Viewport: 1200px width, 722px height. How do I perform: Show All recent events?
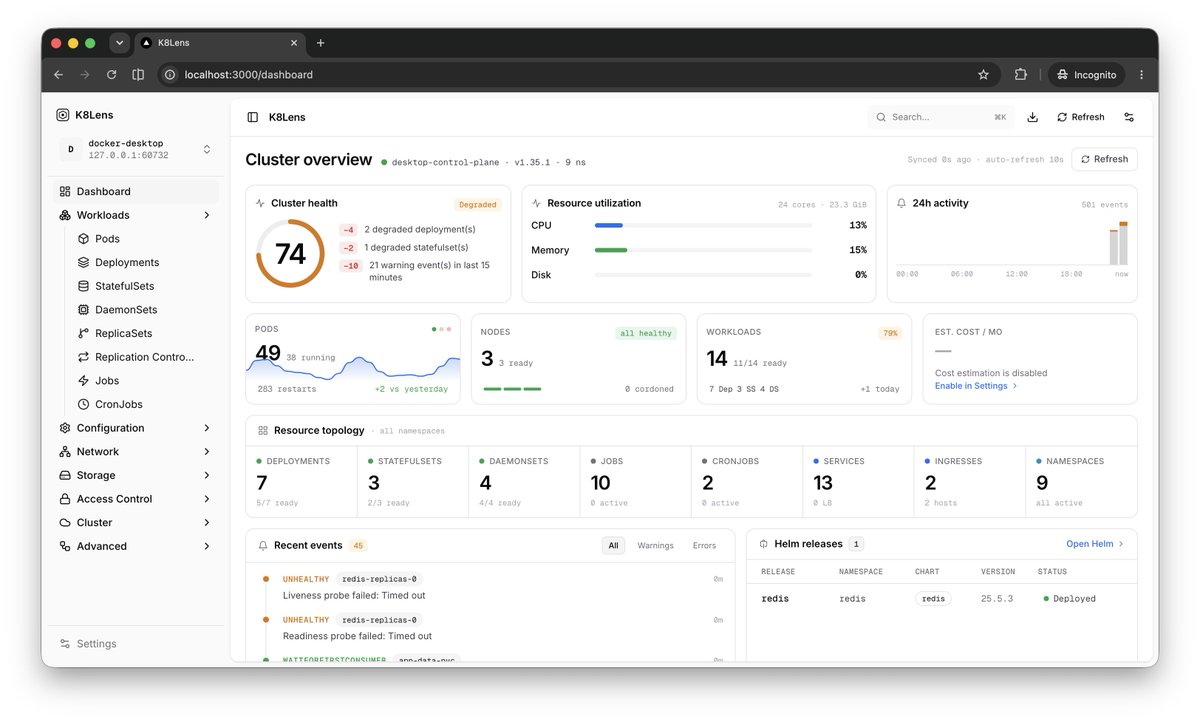[x=613, y=546]
